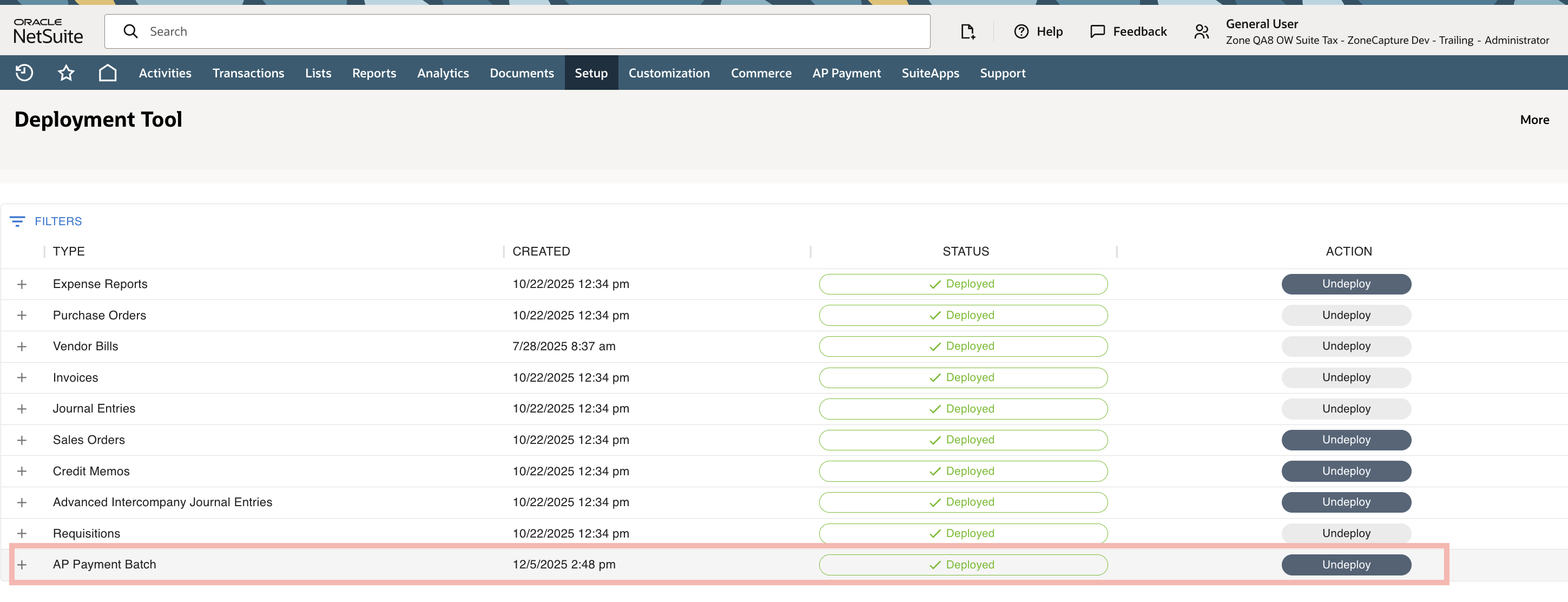Open the Commerce menu
This screenshot has width=1568, height=602.
click(761, 73)
